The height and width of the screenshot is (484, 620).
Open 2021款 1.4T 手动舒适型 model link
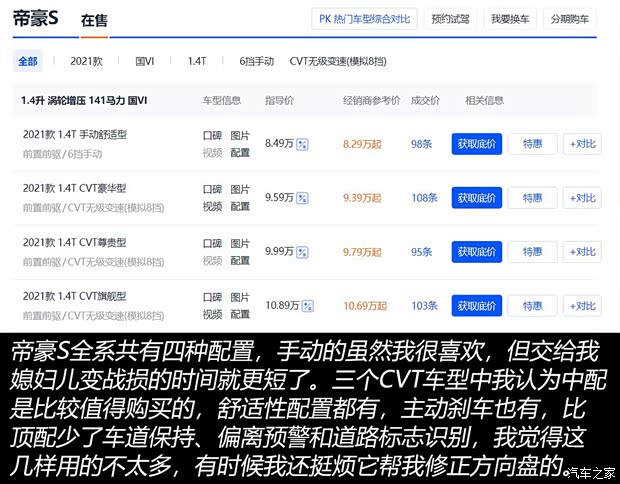point(75,134)
